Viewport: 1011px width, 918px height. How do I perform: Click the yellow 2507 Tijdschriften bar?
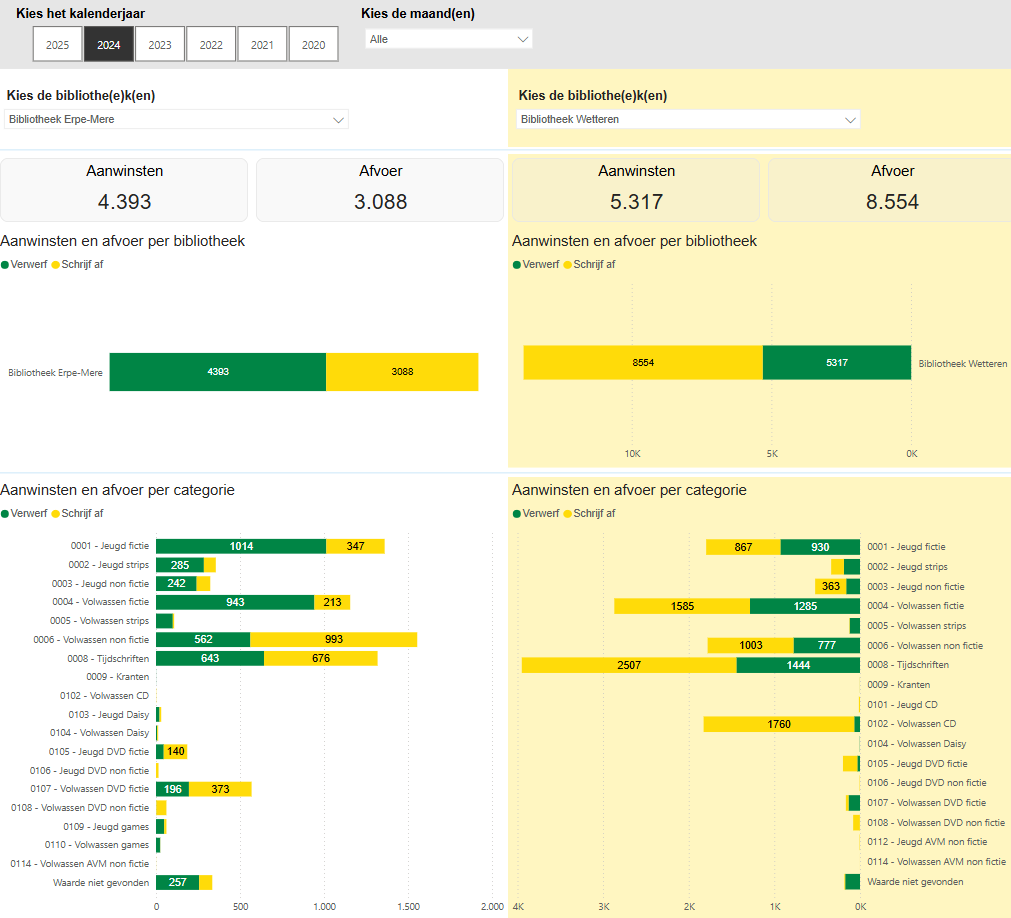(x=628, y=665)
